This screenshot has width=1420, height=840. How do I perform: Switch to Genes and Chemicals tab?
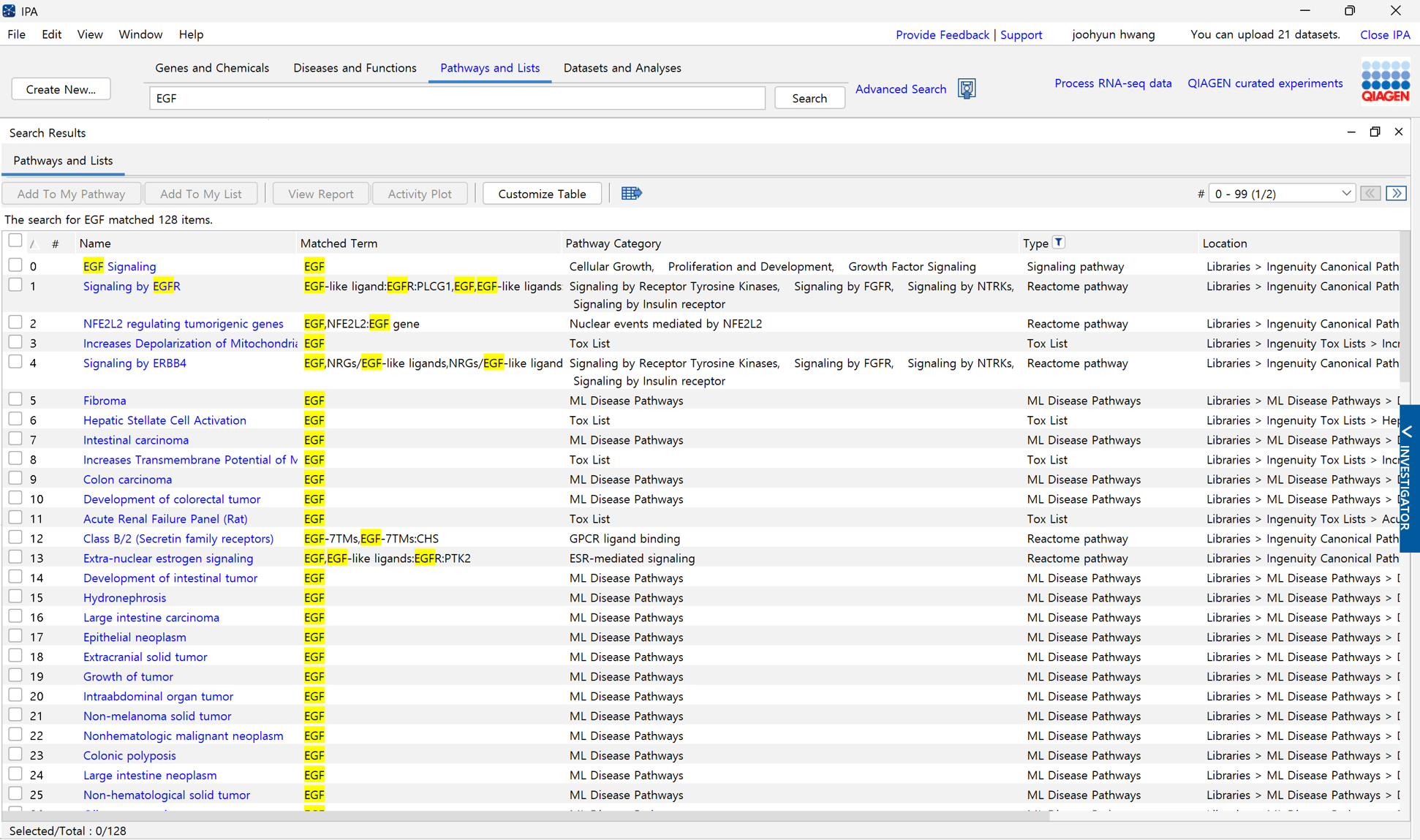(212, 68)
